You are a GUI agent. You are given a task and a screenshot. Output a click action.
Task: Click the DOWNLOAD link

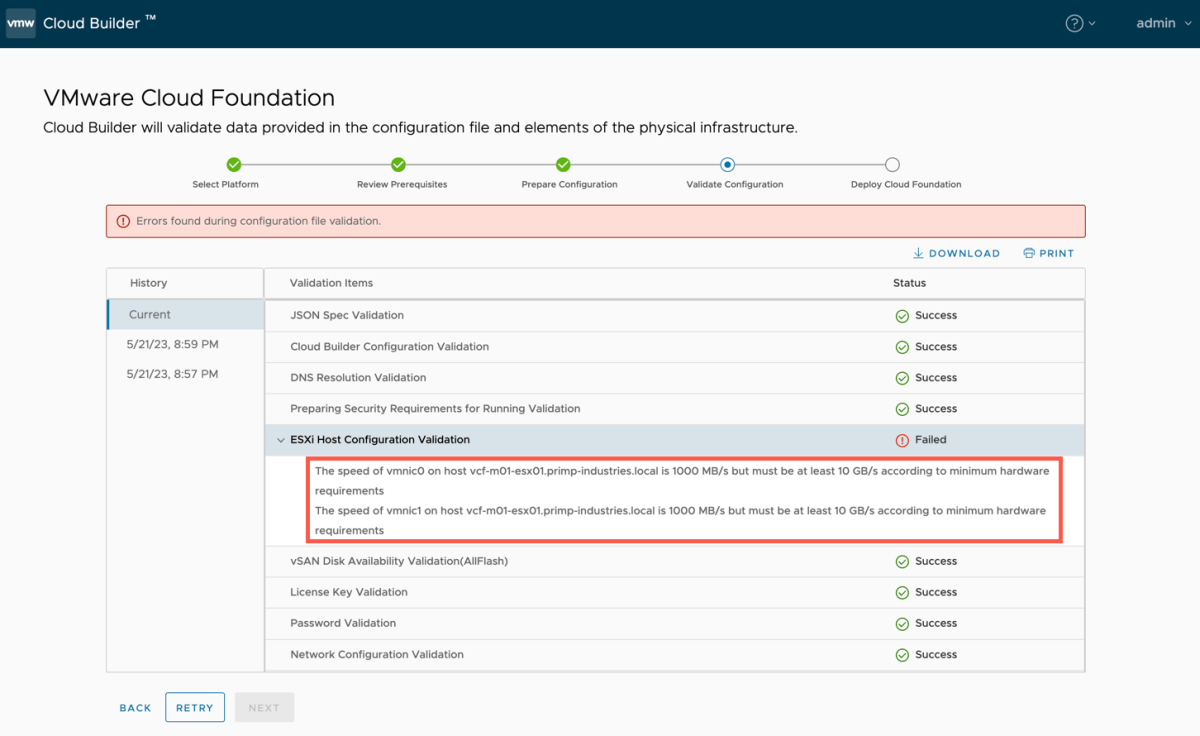pyautogui.click(x=957, y=254)
